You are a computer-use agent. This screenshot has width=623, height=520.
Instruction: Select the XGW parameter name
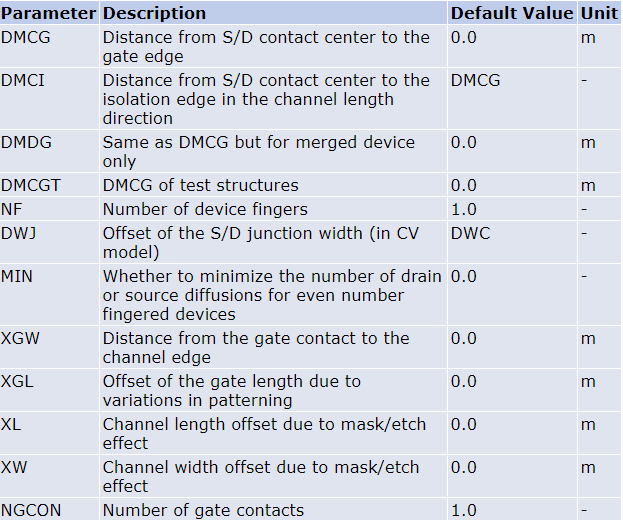(x=20, y=338)
